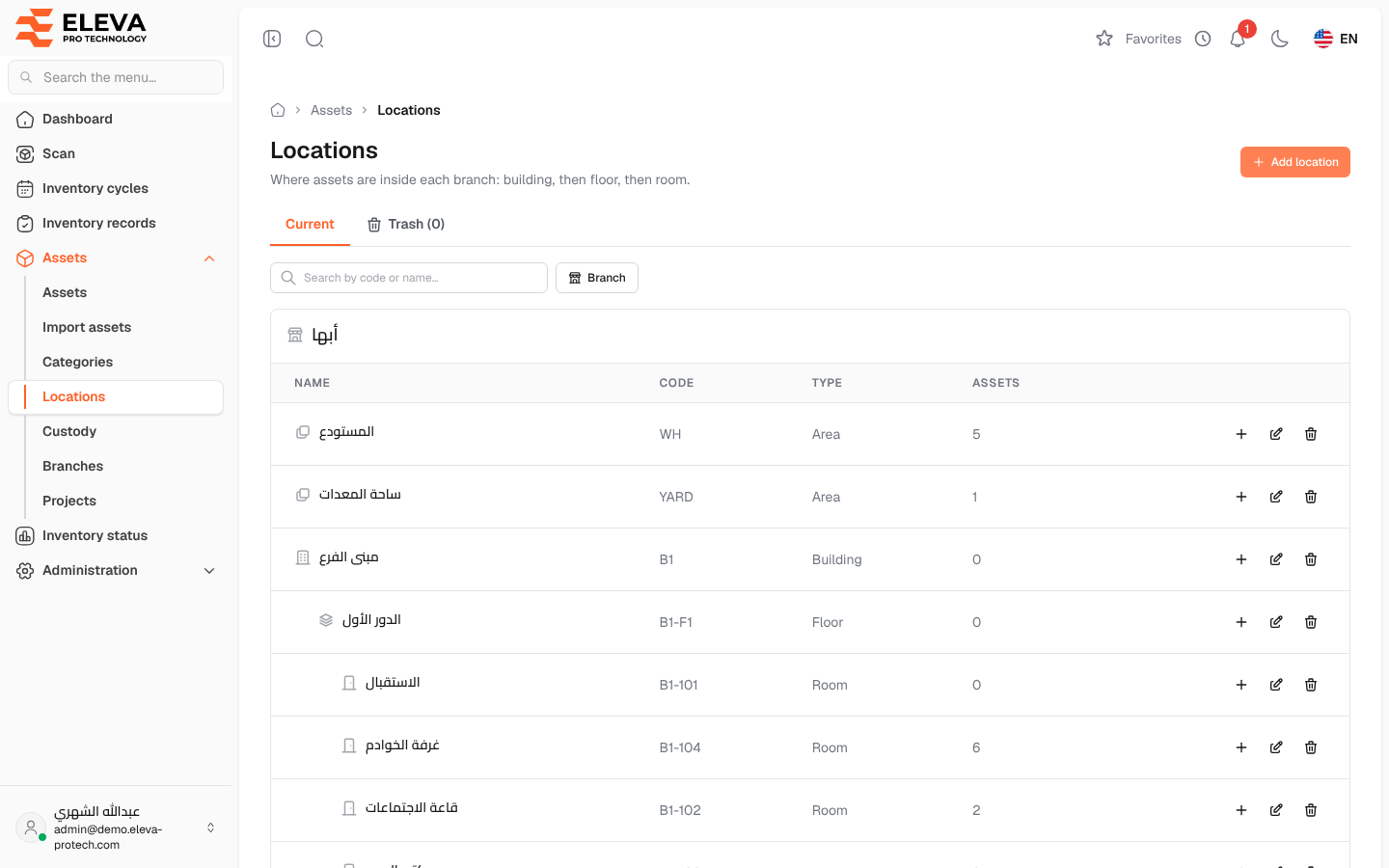Click Assets breadcrumb link

click(331, 110)
